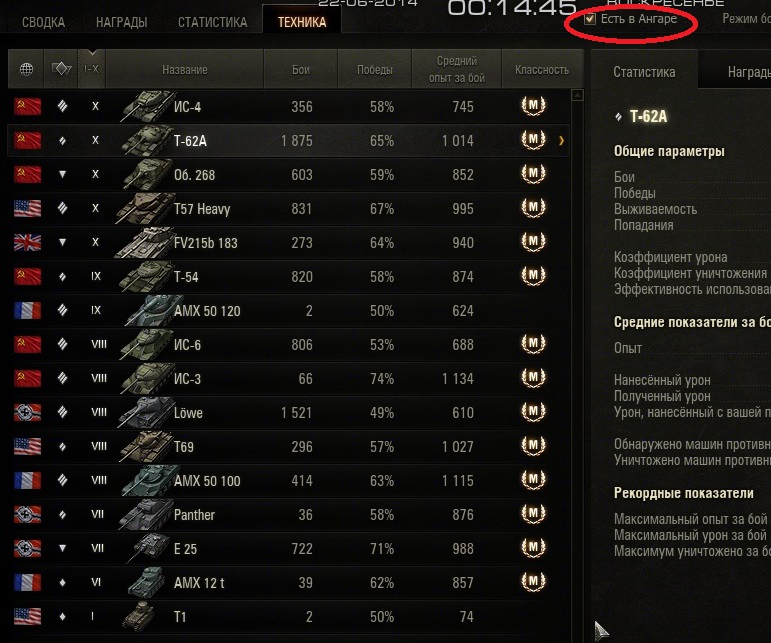Screen dimensions: 771x643
Task: Sort by Классность column header
Action: 542,69
